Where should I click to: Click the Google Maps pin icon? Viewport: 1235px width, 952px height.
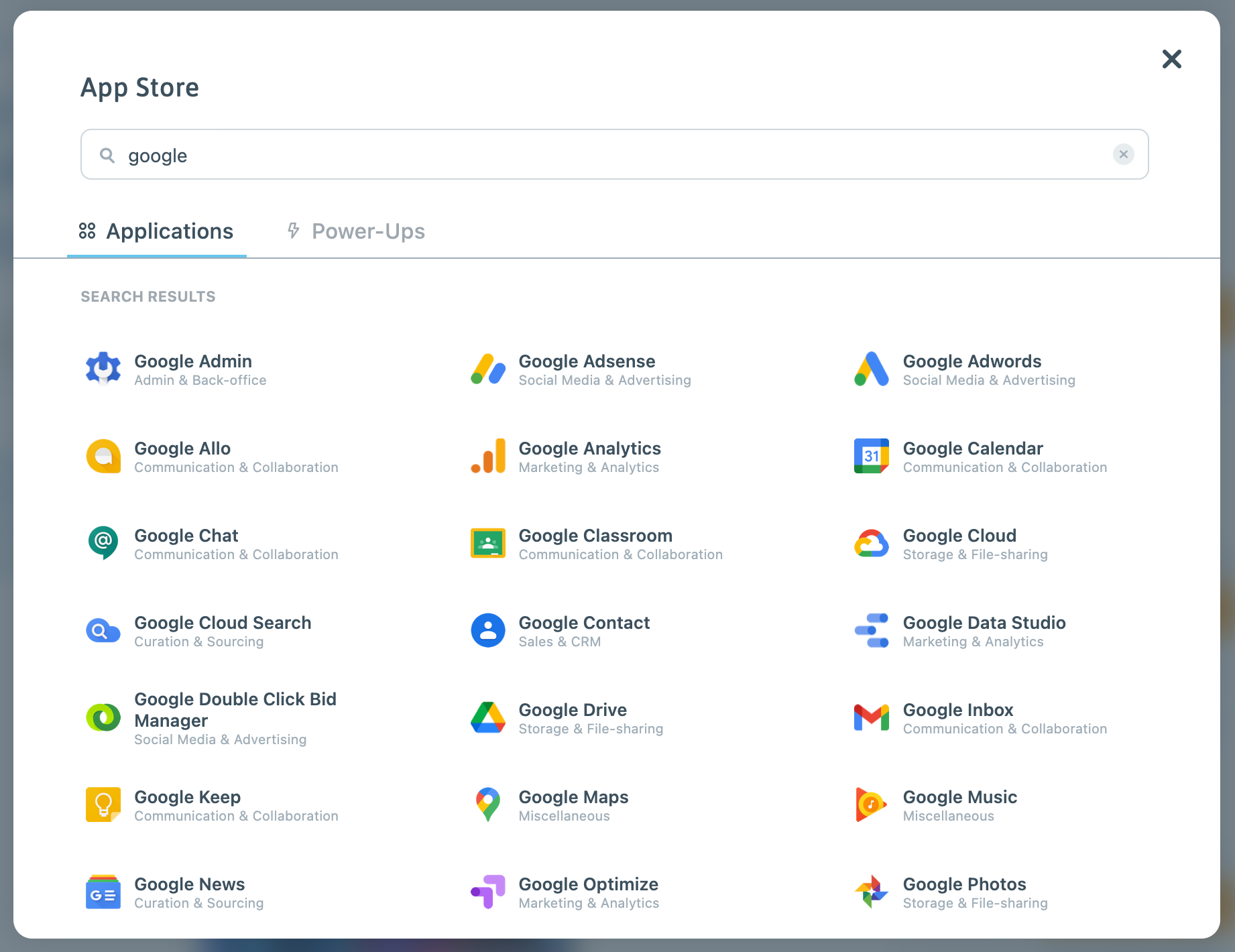click(487, 805)
